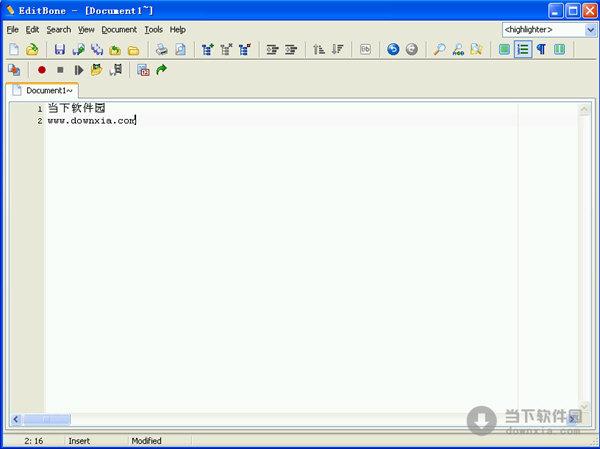The height and width of the screenshot is (449, 600).
Task: Insert date and time icon
Action: pyautogui.click(x=143, y=70)
